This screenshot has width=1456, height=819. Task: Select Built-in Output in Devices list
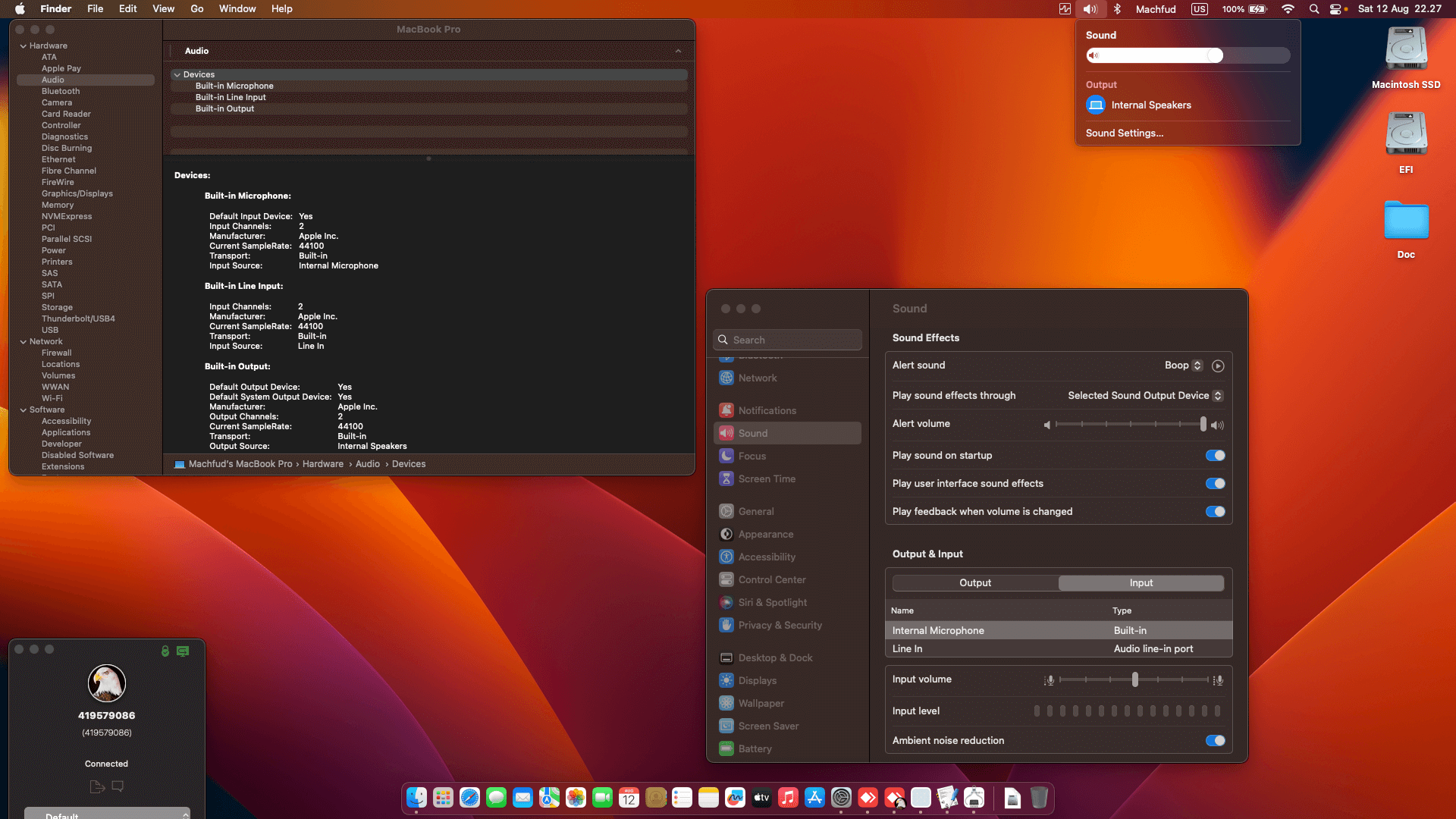429,109
